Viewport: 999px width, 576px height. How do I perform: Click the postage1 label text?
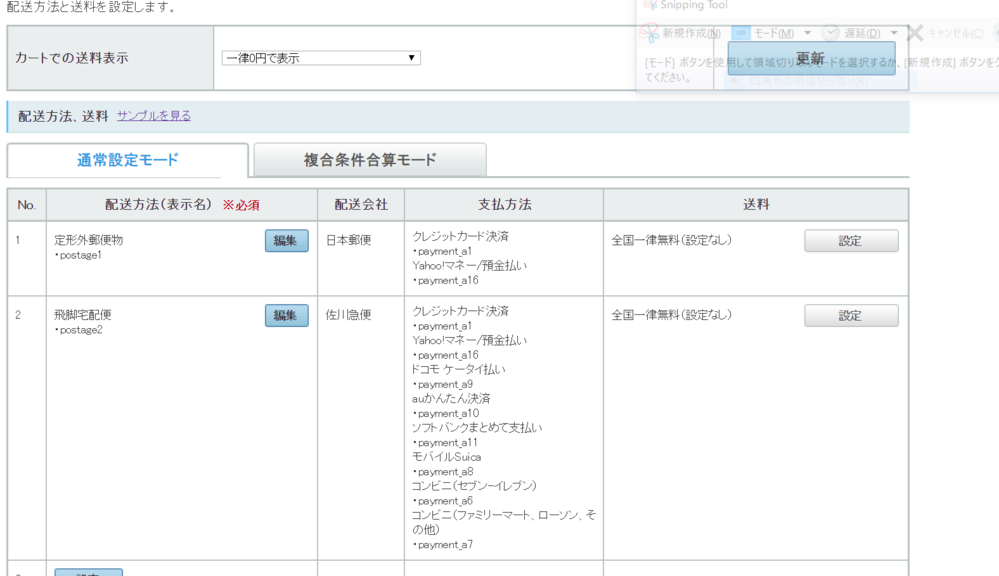point(80,256)
